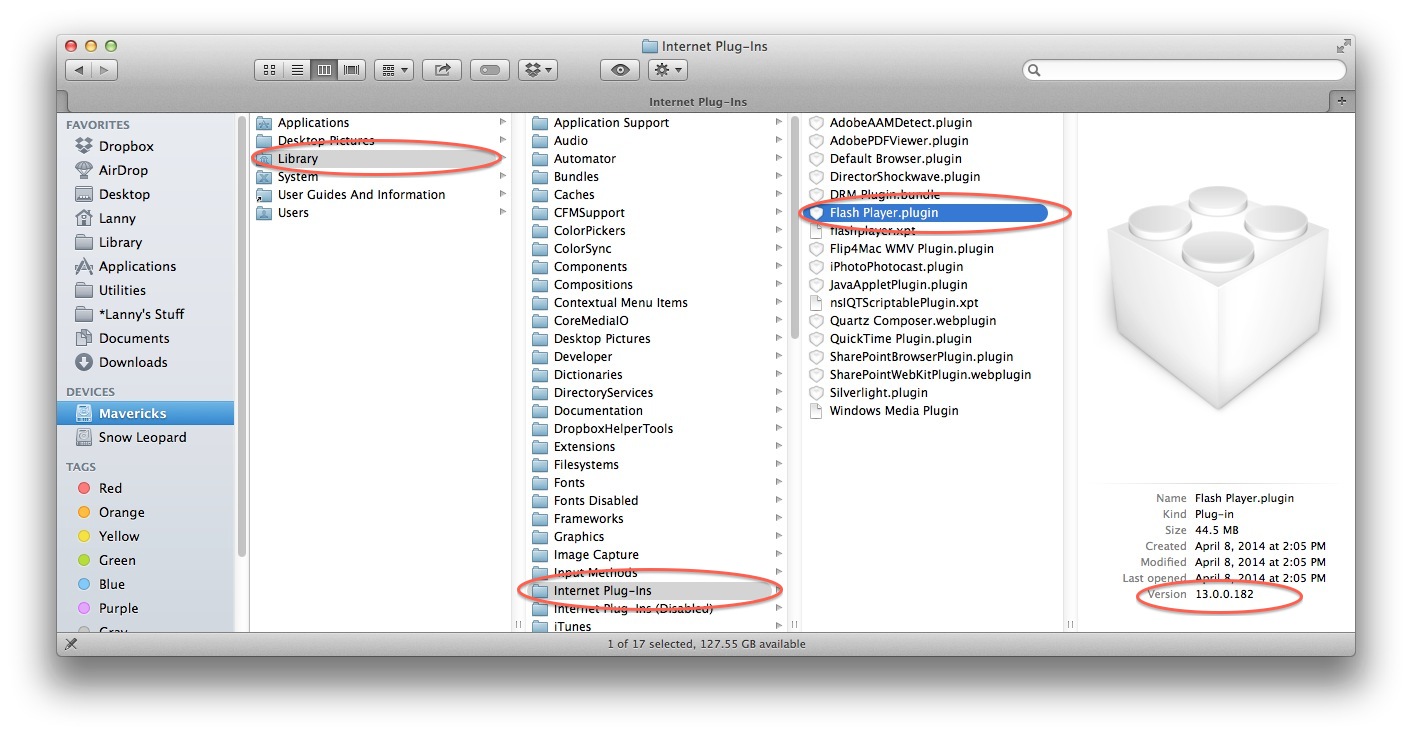
Task: Switch to icon view
Action: click(269, 70)
